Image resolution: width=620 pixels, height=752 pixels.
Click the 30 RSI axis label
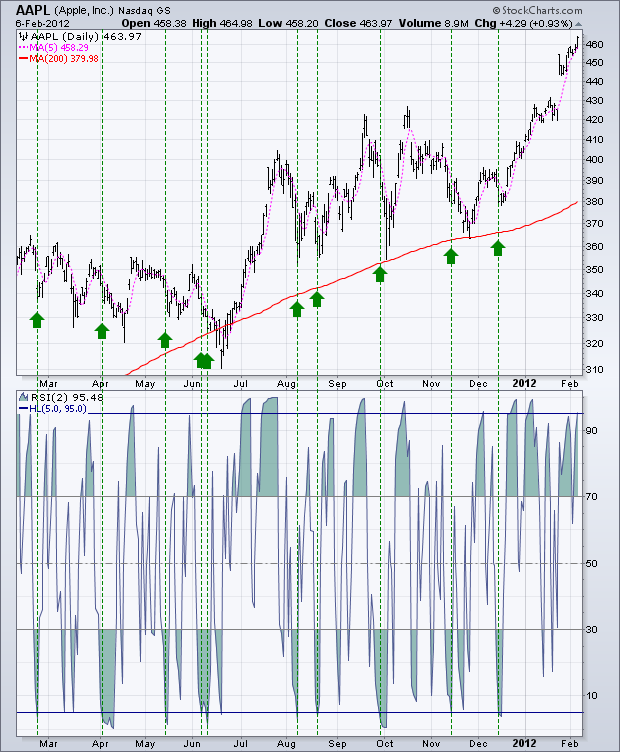(592, 630)
